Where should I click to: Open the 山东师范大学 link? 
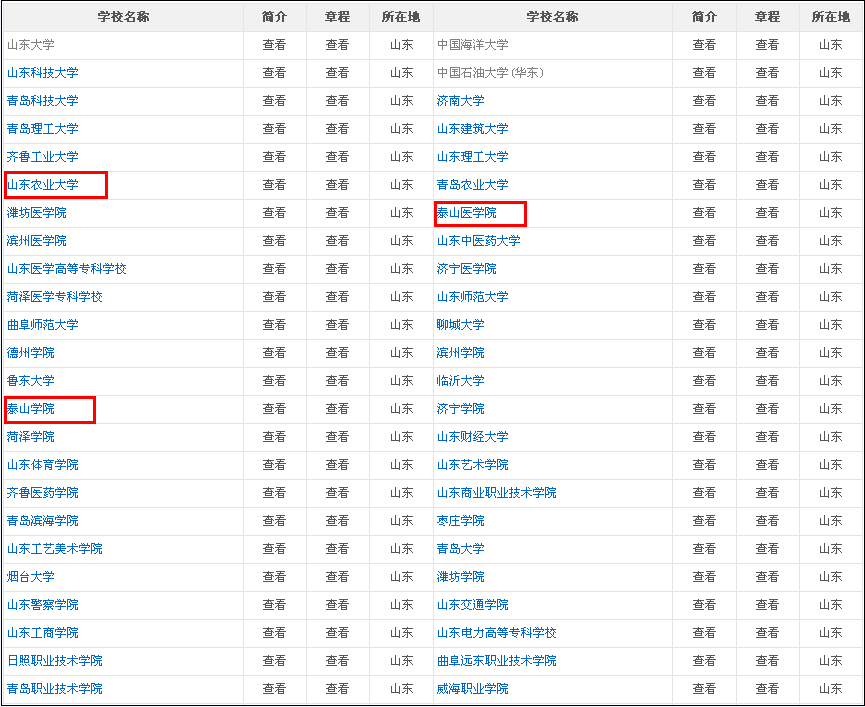473,297
